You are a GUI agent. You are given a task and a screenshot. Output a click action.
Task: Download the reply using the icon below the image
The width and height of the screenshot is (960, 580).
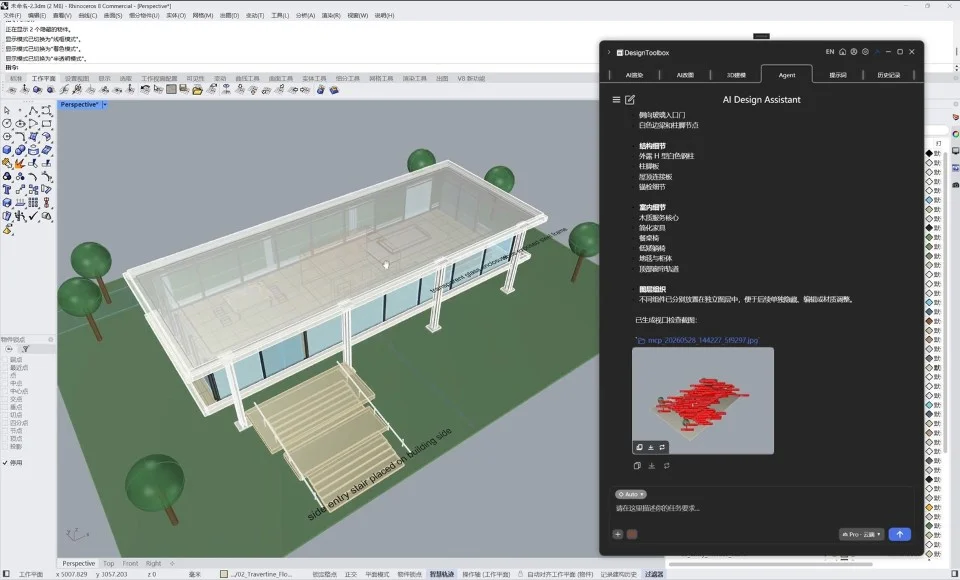[651, 465]
